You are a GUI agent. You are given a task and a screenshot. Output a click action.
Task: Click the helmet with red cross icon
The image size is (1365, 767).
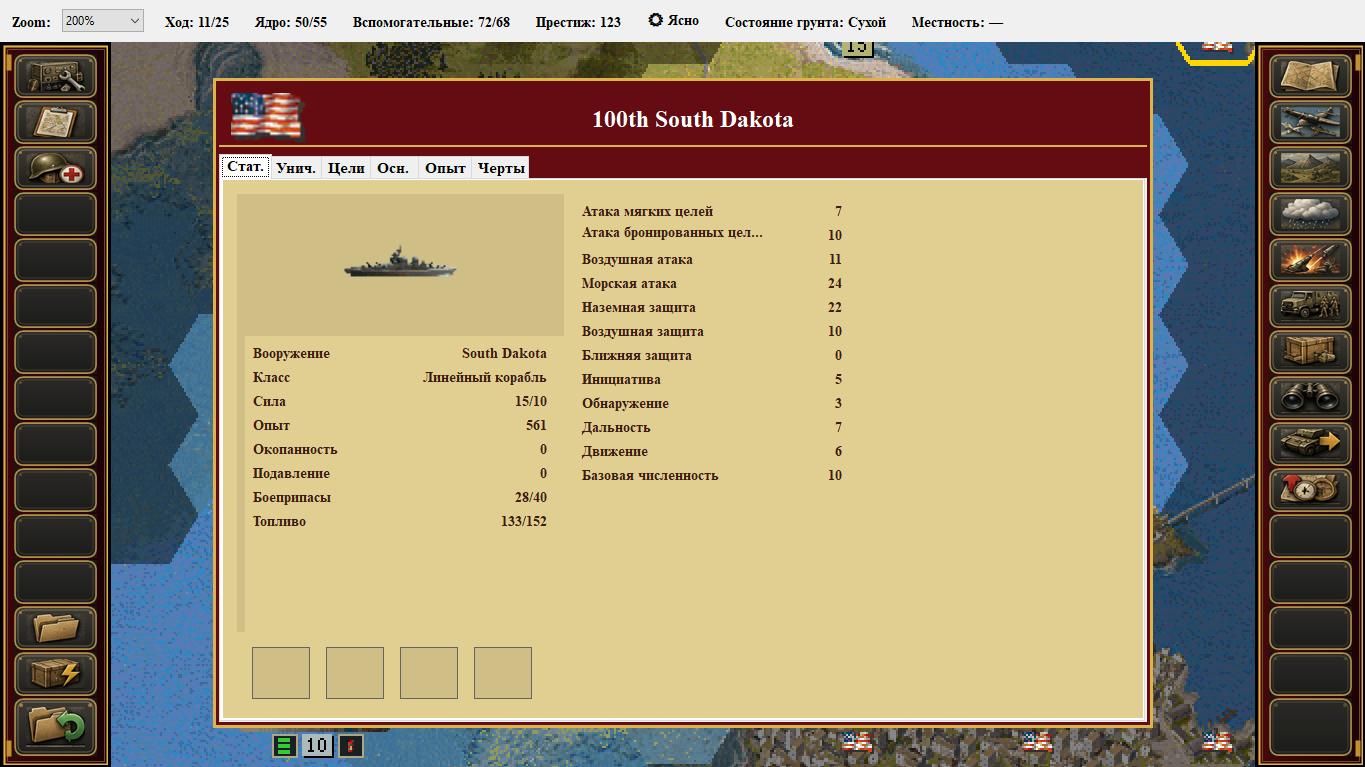pos(56,168)
